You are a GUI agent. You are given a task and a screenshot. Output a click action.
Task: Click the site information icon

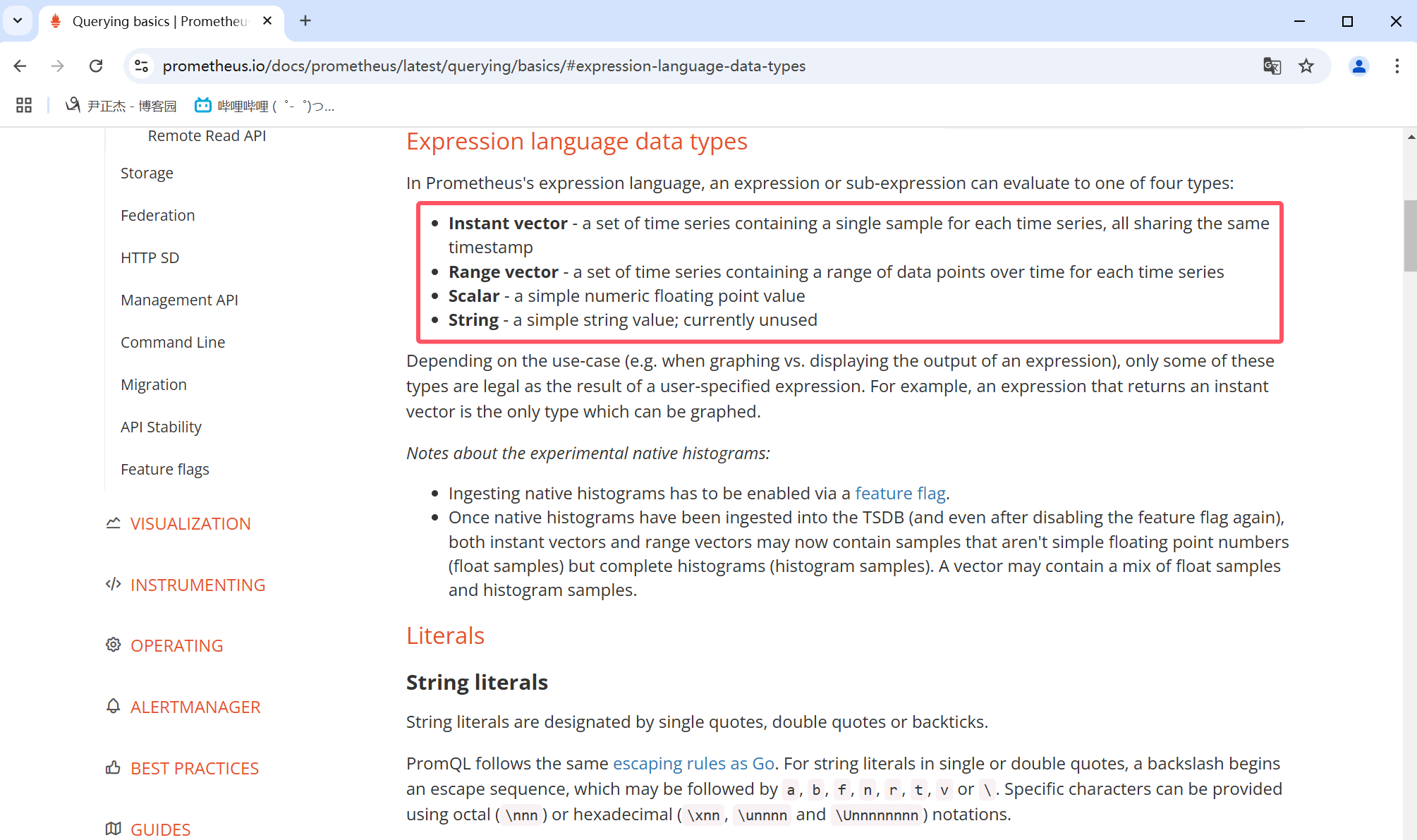coord(141,66)
